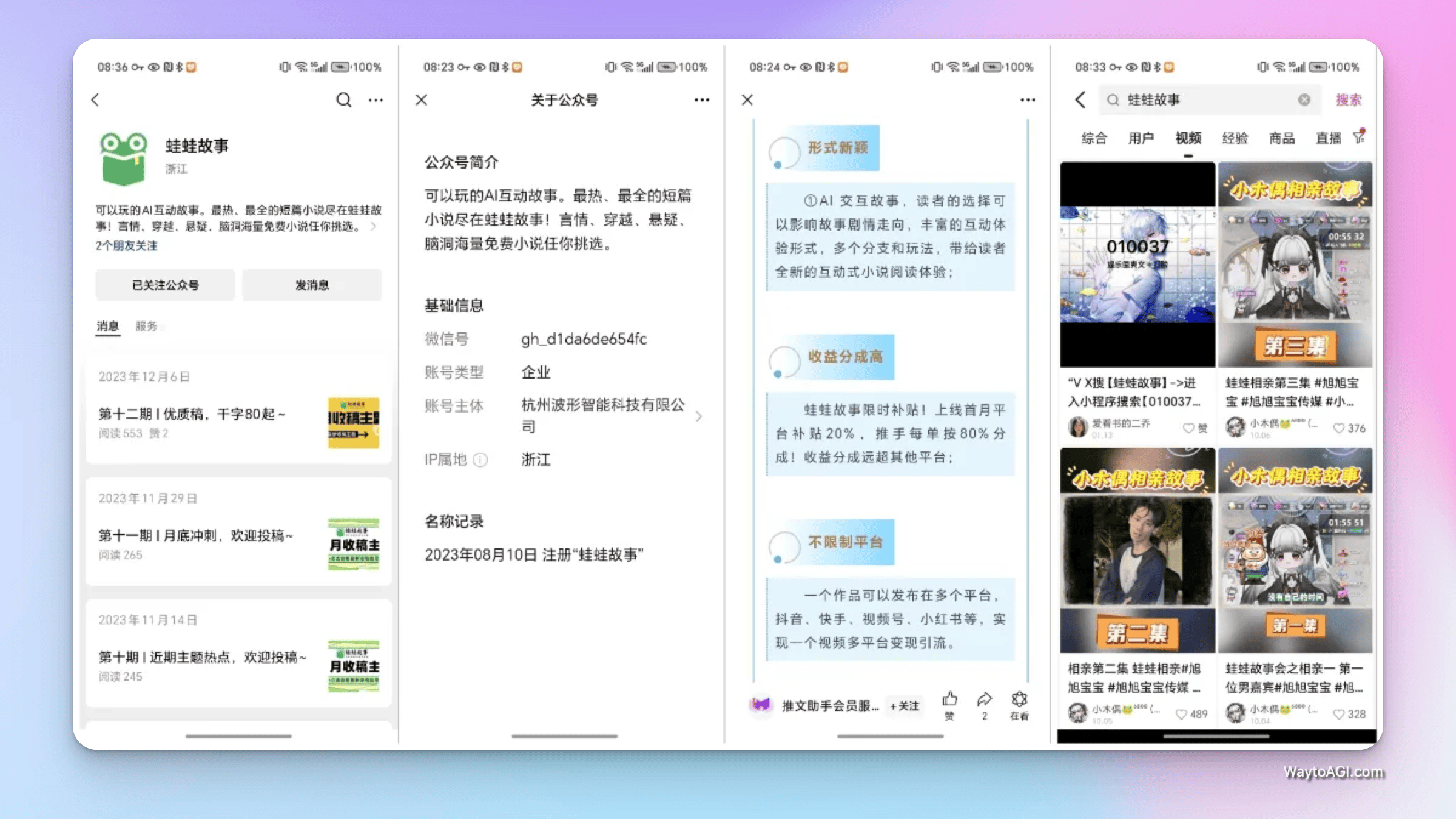Tap the info icon beside IP属地
This screenshot has width=1456, height=819.
480,460
